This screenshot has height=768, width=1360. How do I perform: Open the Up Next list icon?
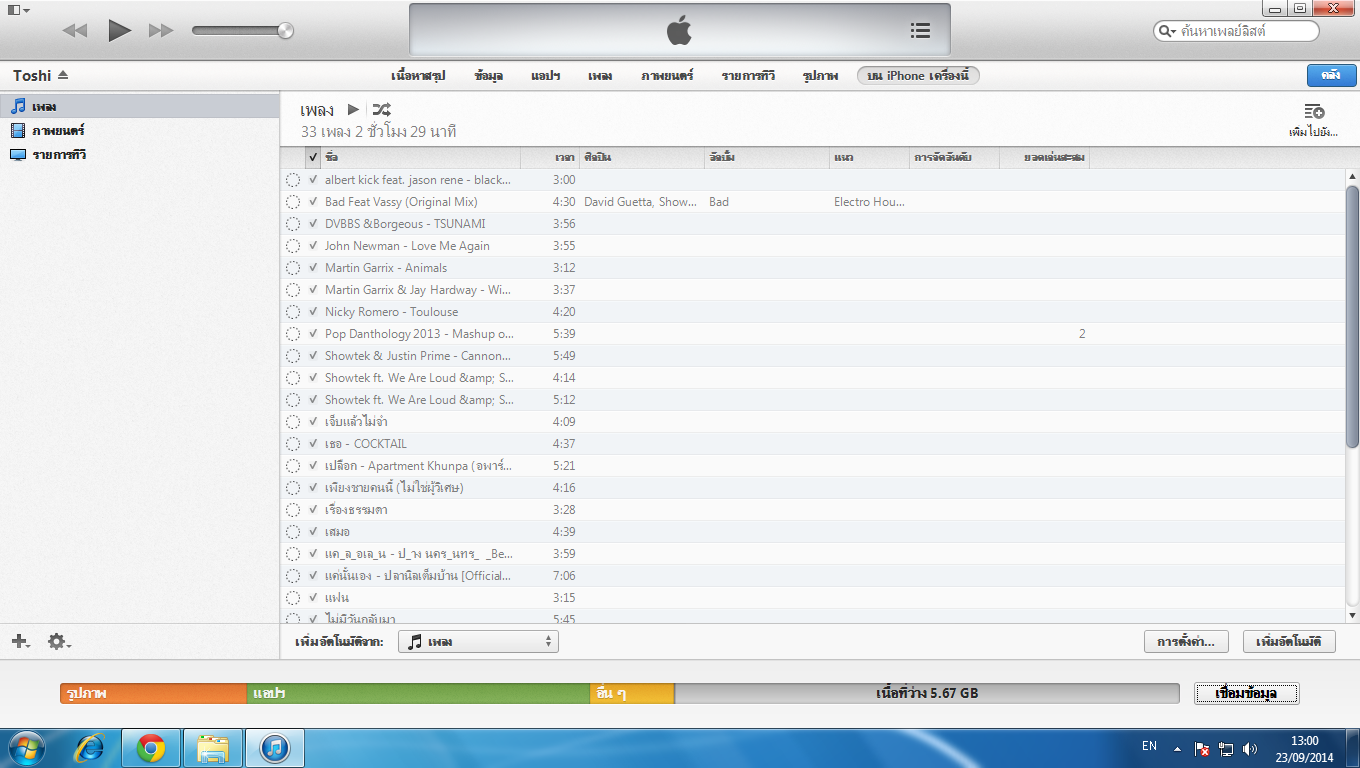[x=920, y=31]
